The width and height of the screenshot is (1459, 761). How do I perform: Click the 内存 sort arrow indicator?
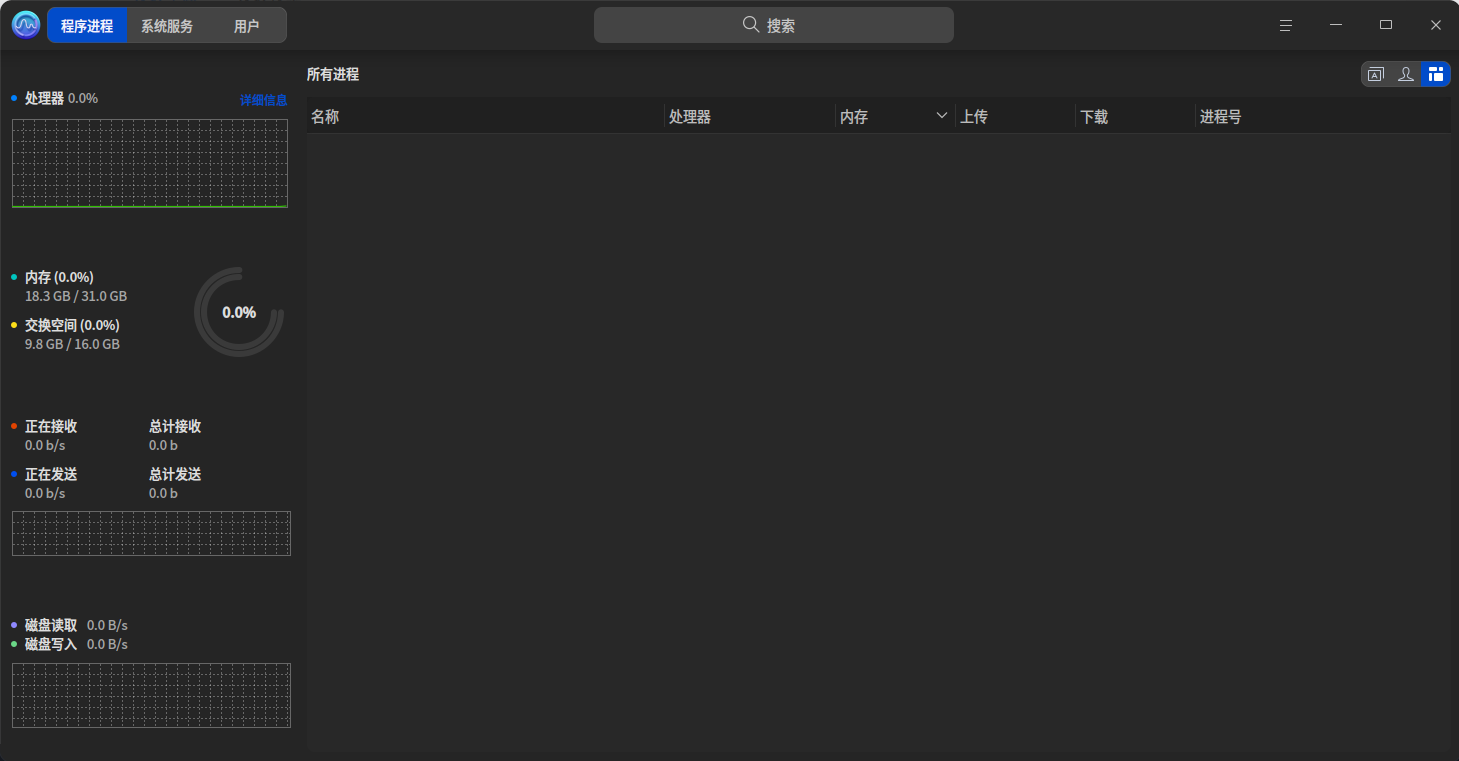pyautogui.click(x=941, y=116)
